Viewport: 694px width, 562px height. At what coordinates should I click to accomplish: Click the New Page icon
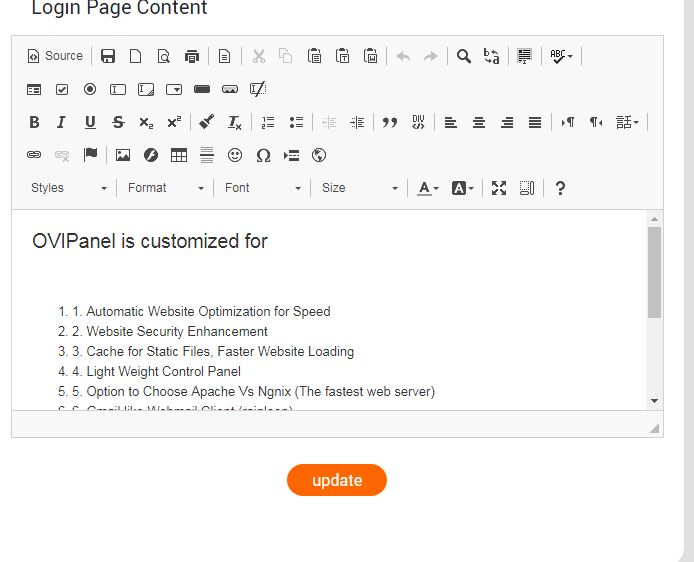coord(135,56)
